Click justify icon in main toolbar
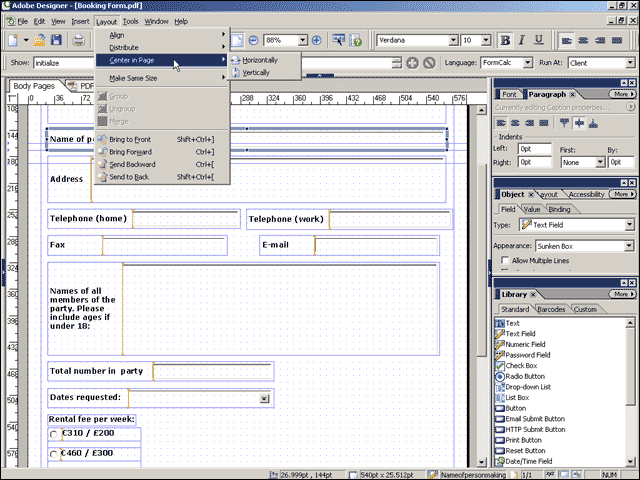 pos(617,40)
